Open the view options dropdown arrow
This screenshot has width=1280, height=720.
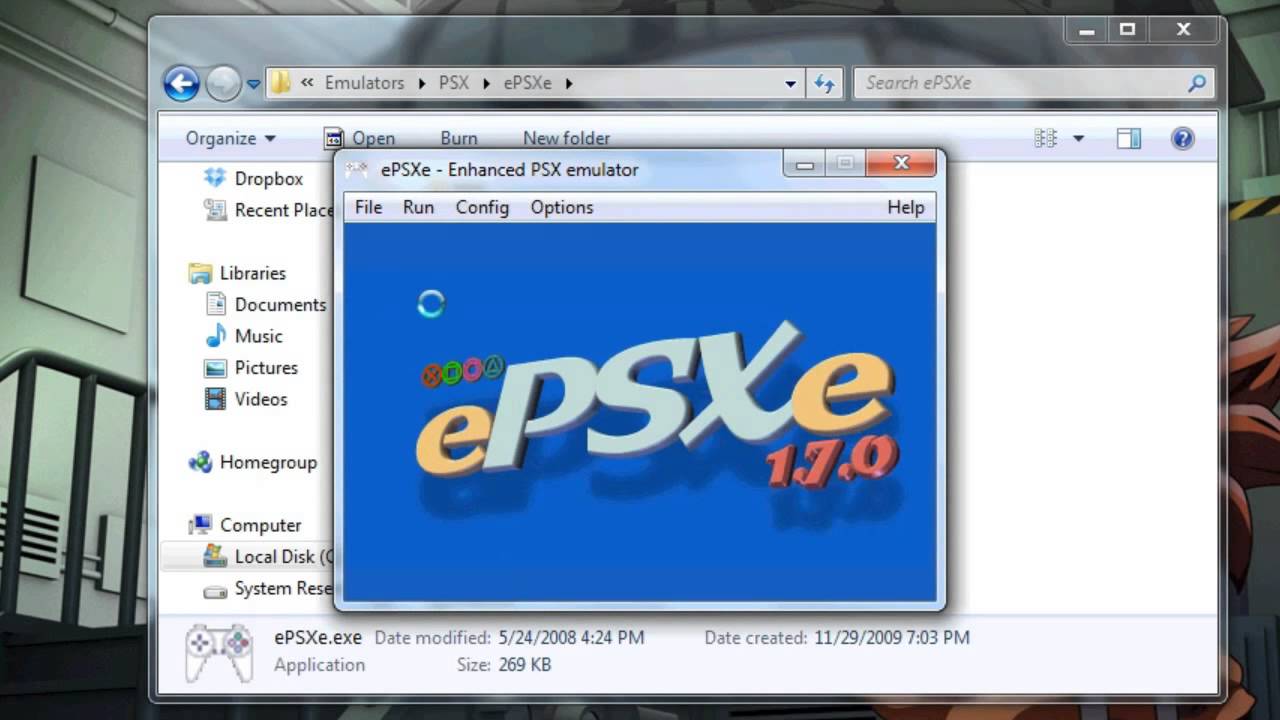(x=1078, y=138)
